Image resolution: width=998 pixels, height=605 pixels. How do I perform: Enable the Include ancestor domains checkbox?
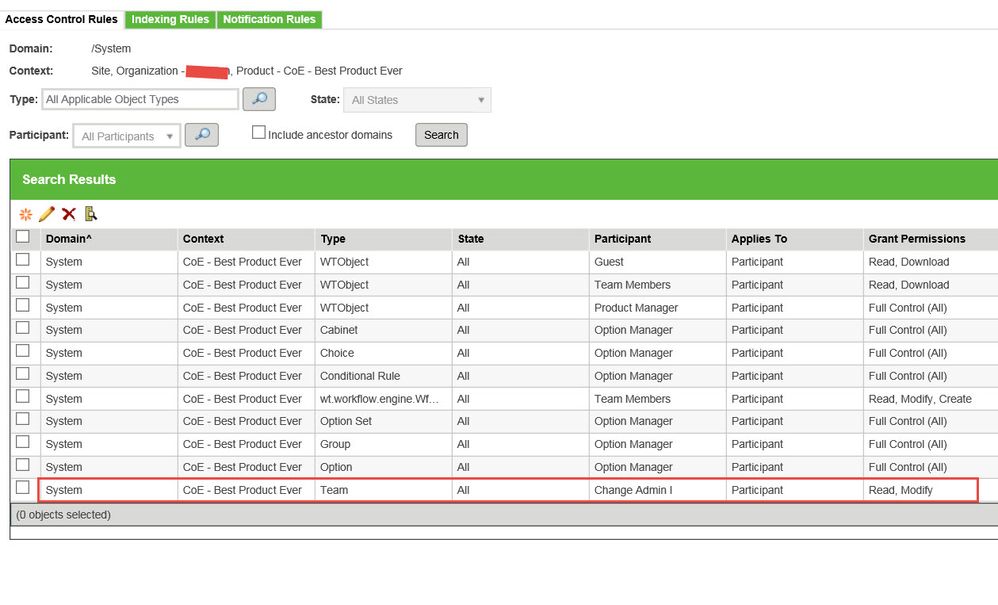(x=259, y=133)
